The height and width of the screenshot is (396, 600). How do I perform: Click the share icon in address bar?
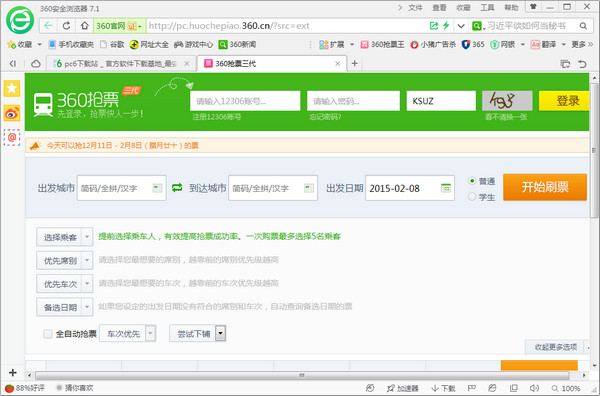(434, 26)
